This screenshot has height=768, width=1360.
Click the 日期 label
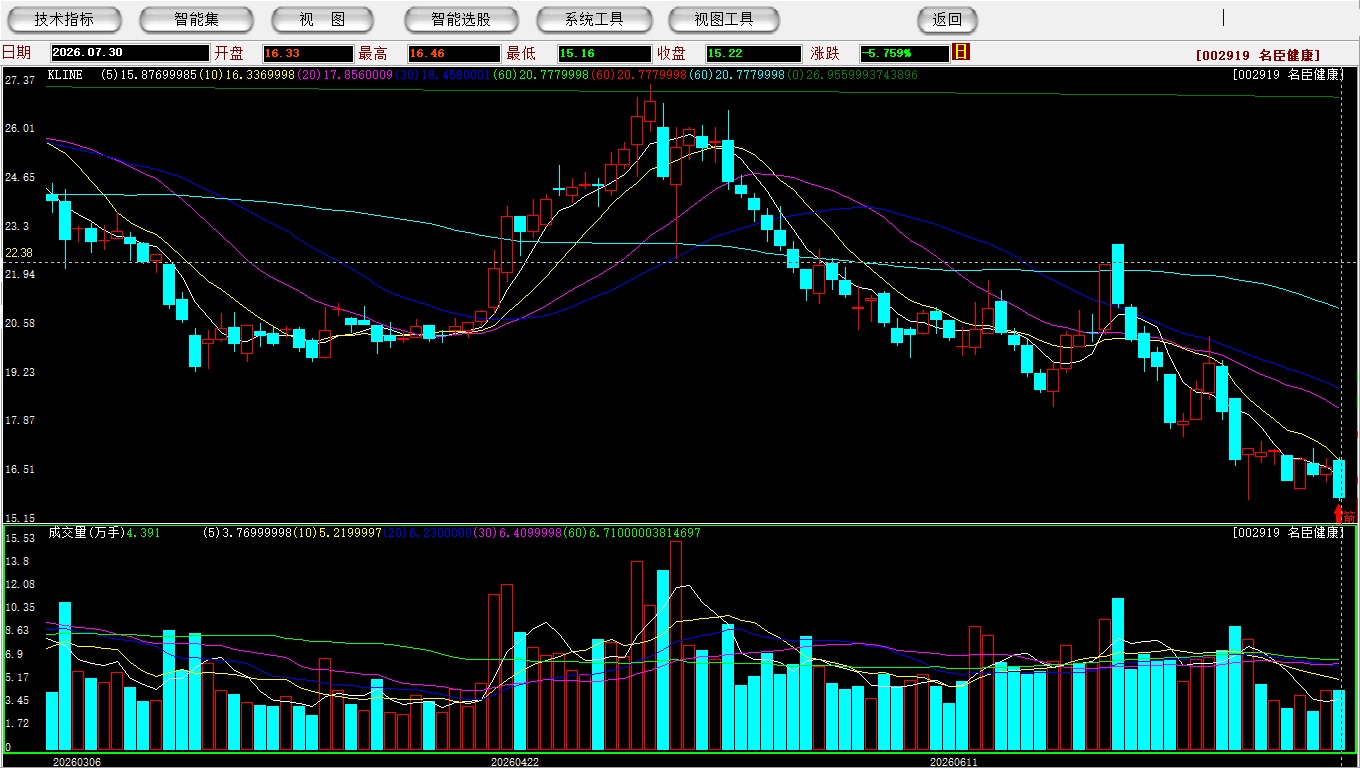(16, 53)
